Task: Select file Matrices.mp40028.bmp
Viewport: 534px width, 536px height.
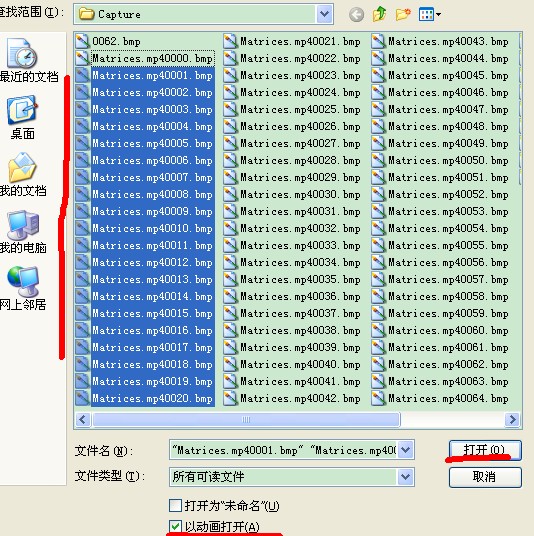Action: [x=300, y=160]
